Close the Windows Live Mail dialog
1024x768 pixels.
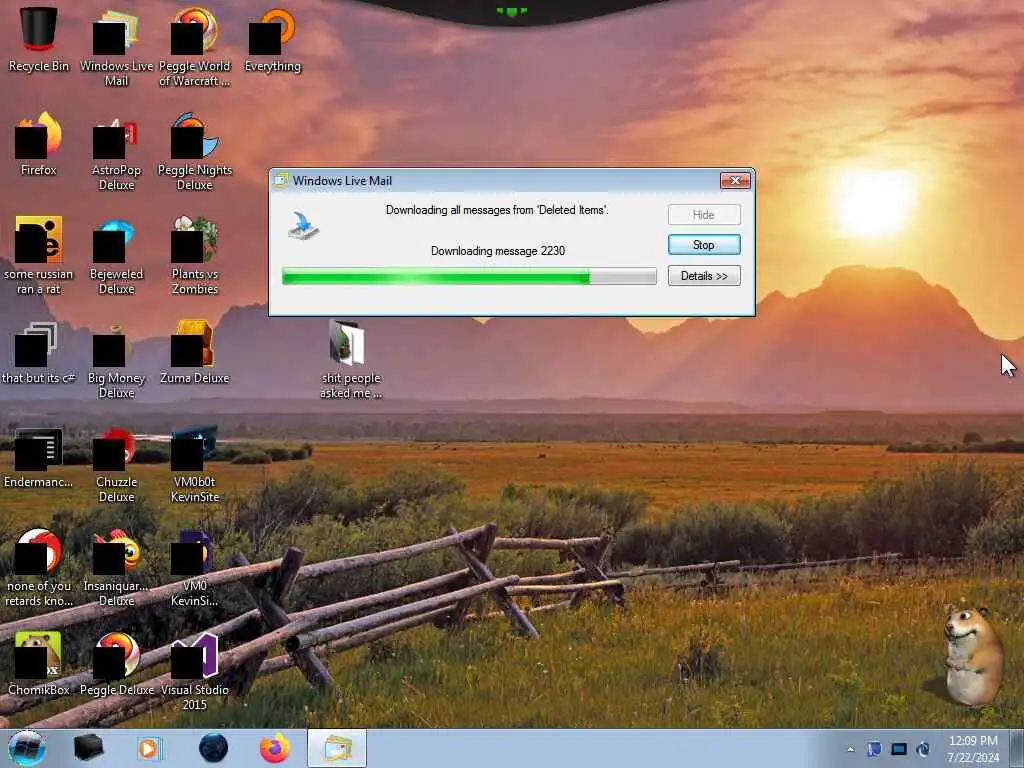pos(735,180)
